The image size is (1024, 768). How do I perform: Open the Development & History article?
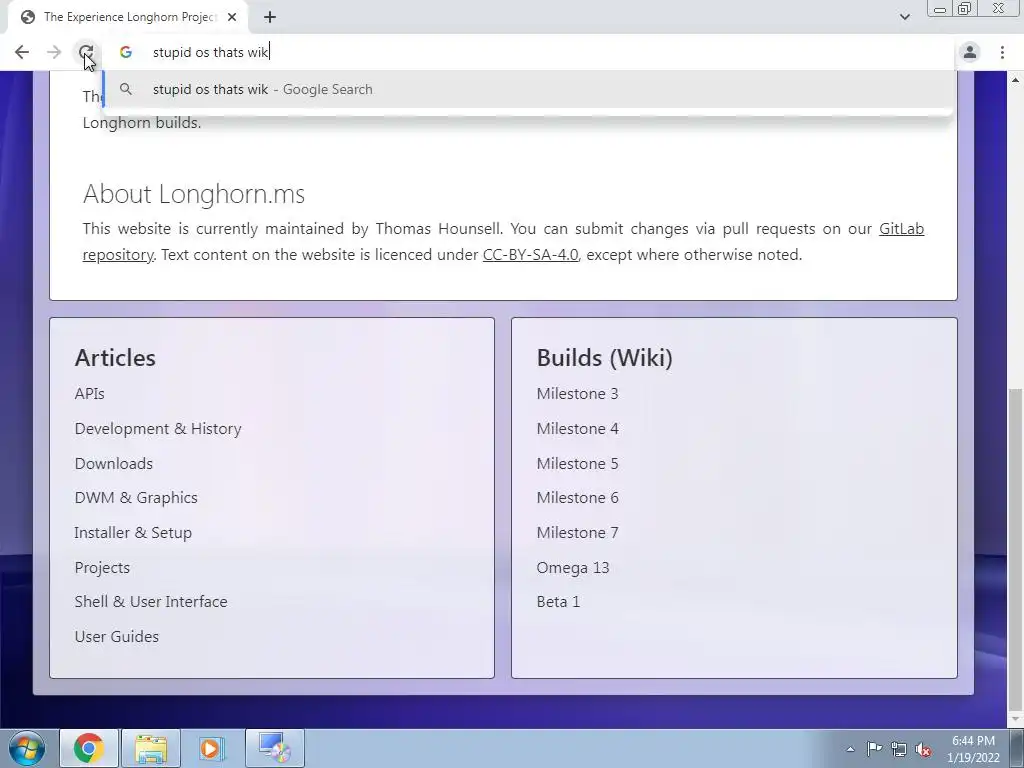click(x=158, y=429)
